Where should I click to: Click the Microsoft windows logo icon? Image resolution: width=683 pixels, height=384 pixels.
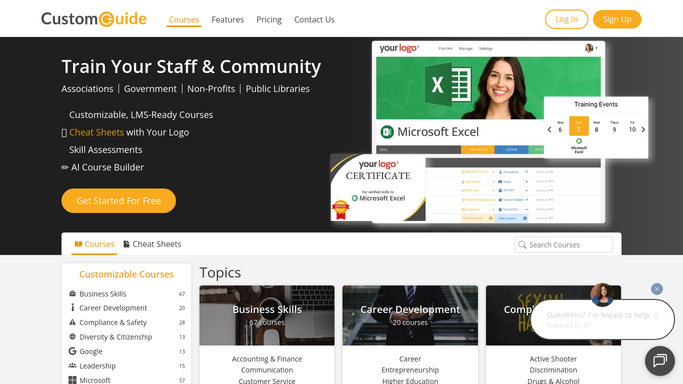72,380
